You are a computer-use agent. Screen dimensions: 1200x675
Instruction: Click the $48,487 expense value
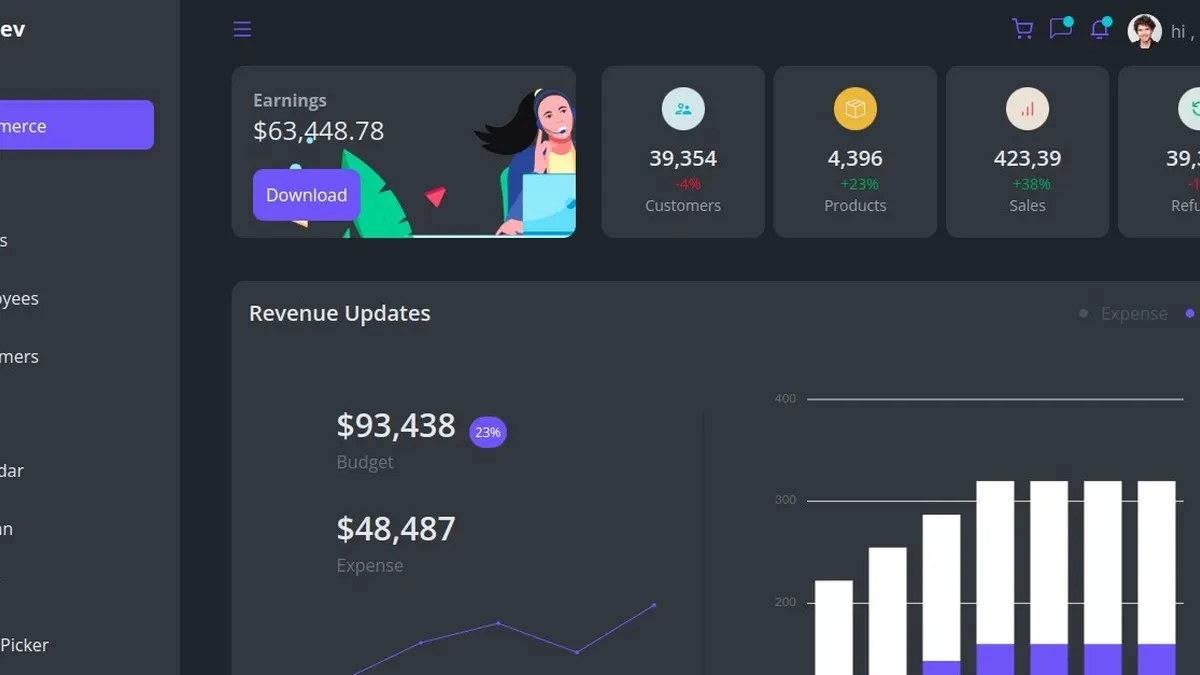pyautogui.click(x=396, y=528)
